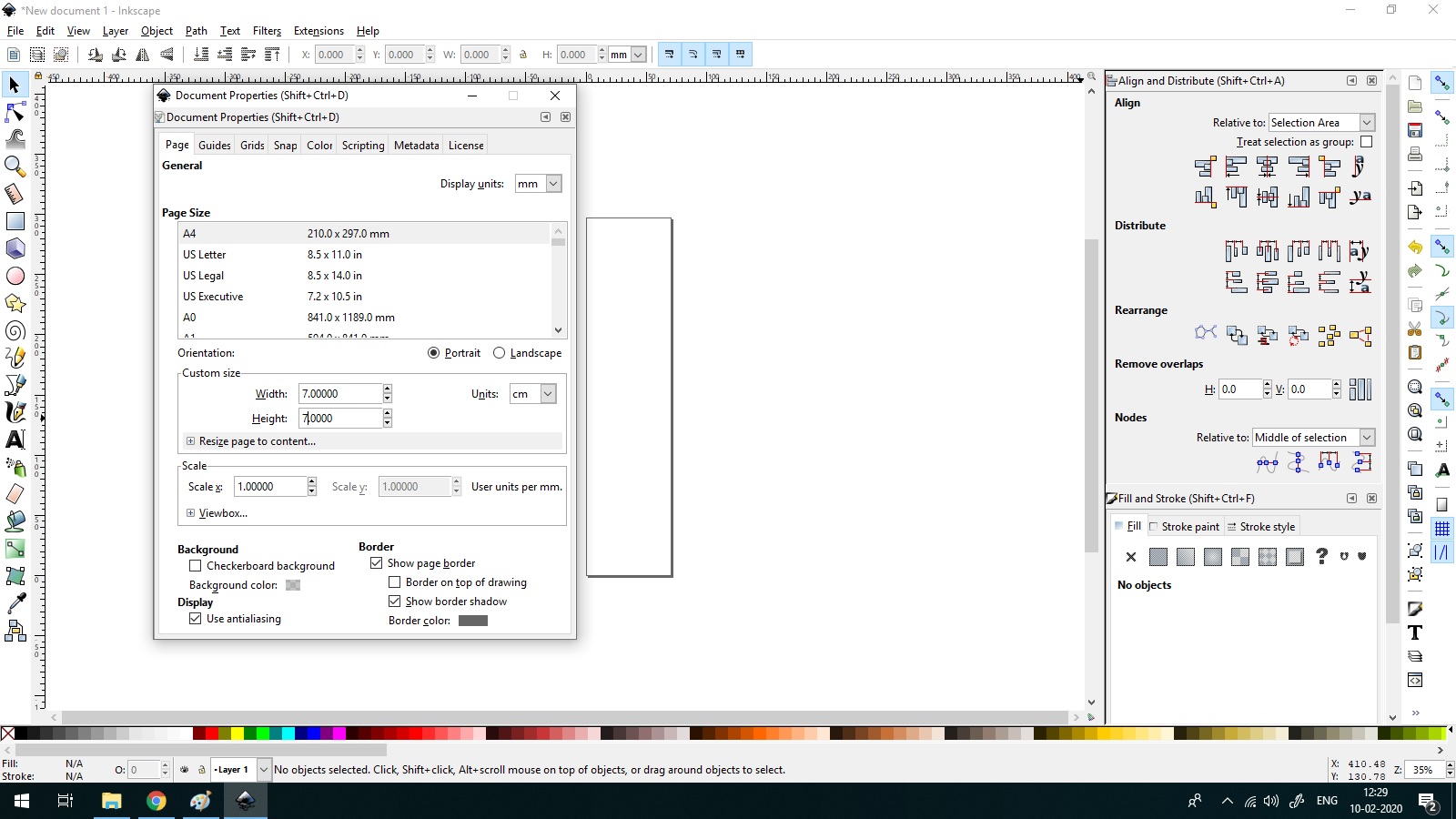Select US Legal page size
1456x819 pixels.
coord(365,276)
